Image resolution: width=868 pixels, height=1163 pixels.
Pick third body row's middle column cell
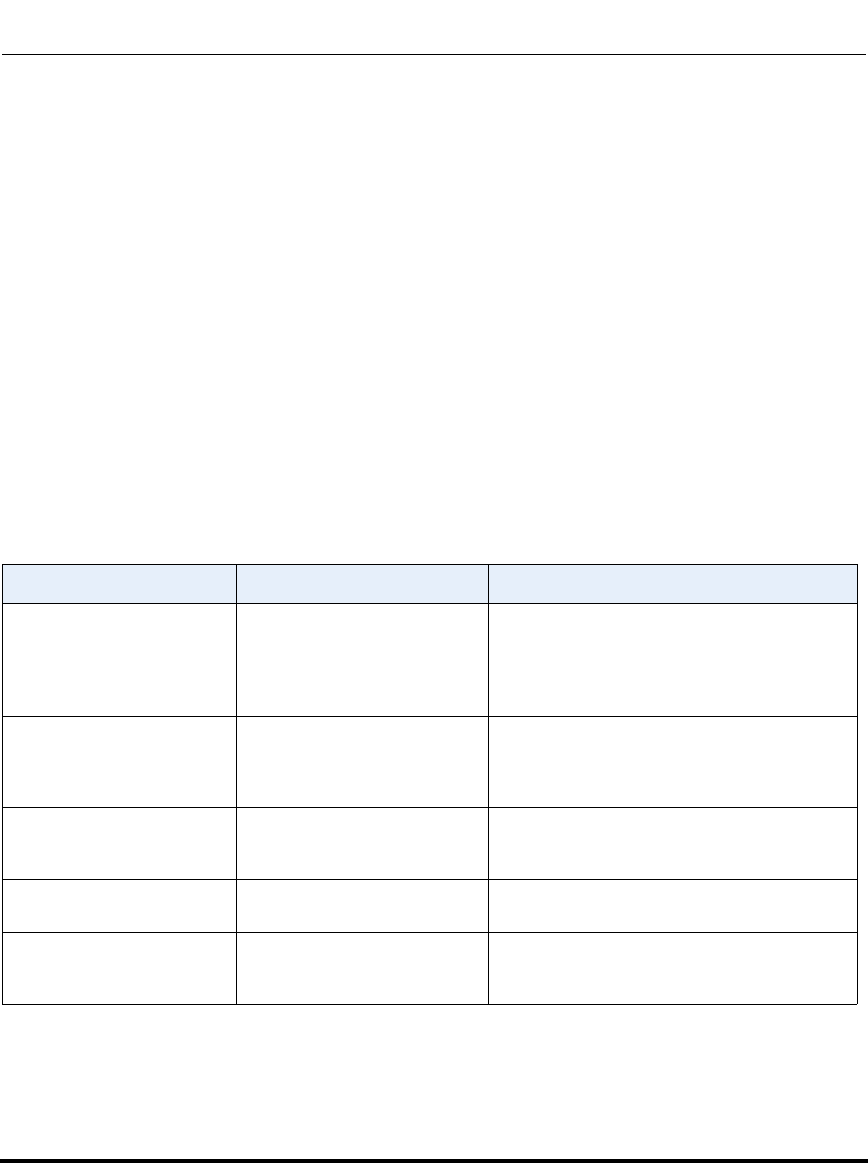(362, 843)
